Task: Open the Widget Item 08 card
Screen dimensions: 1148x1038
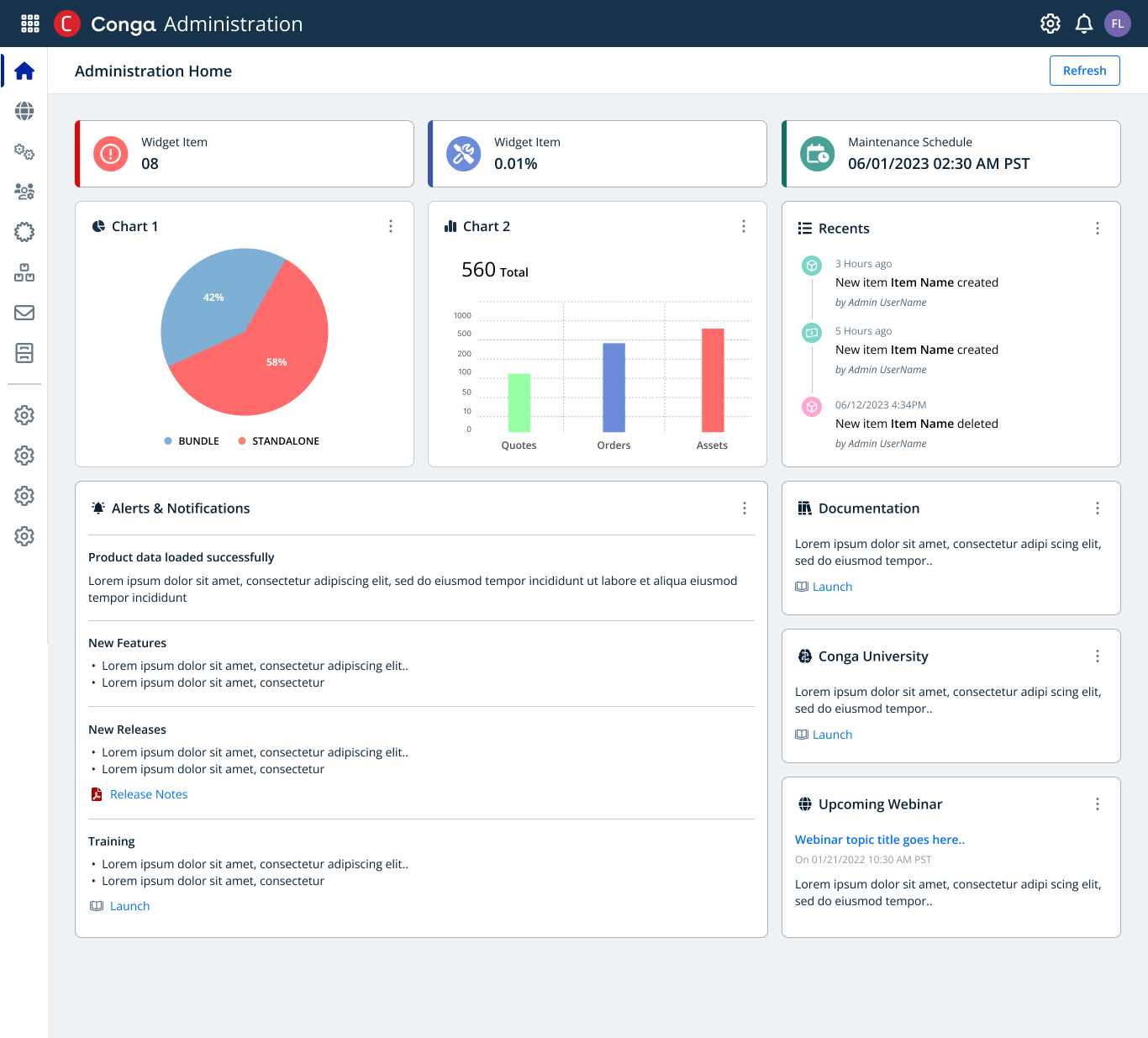Action: tap(245, 154)
